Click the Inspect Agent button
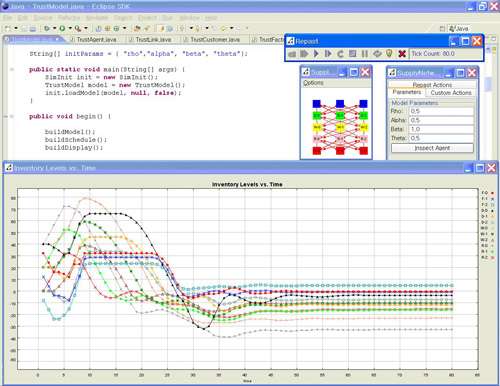The height and width of the screenshot is (386, 500). 432,148
